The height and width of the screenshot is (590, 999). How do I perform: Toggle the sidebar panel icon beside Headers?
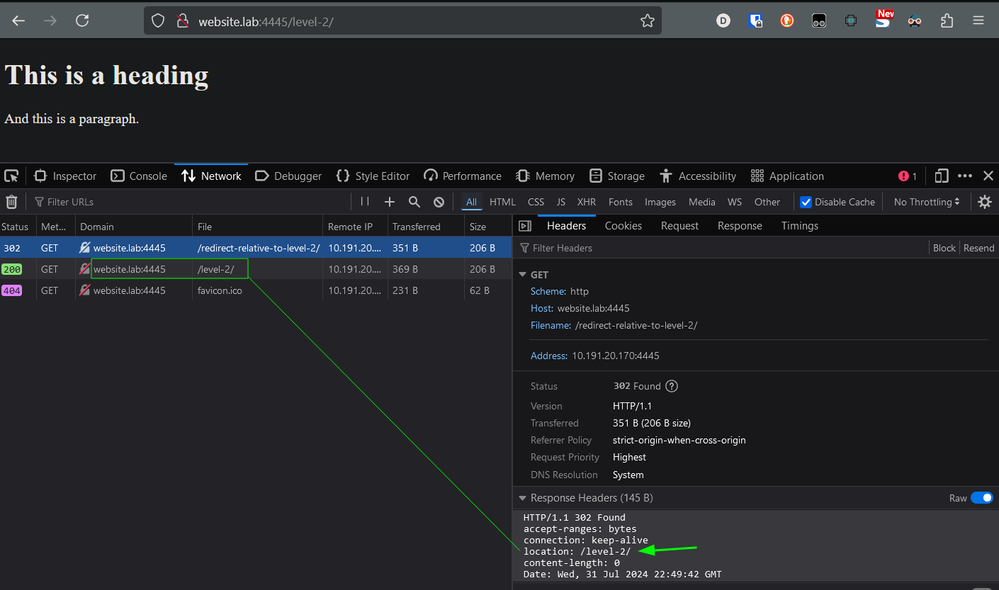[x=525, y=226]
